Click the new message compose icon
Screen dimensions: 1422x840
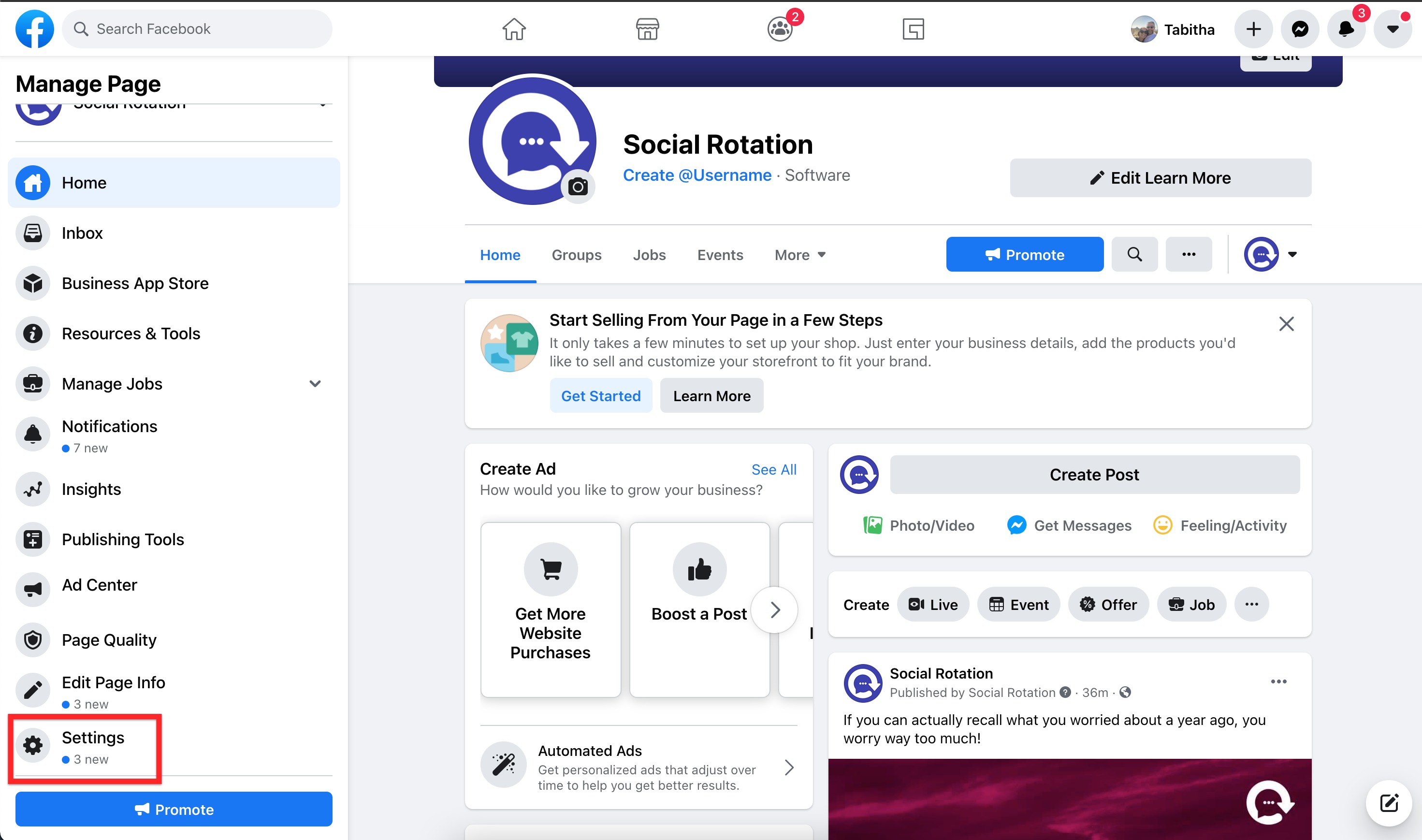coord(1389,803)
